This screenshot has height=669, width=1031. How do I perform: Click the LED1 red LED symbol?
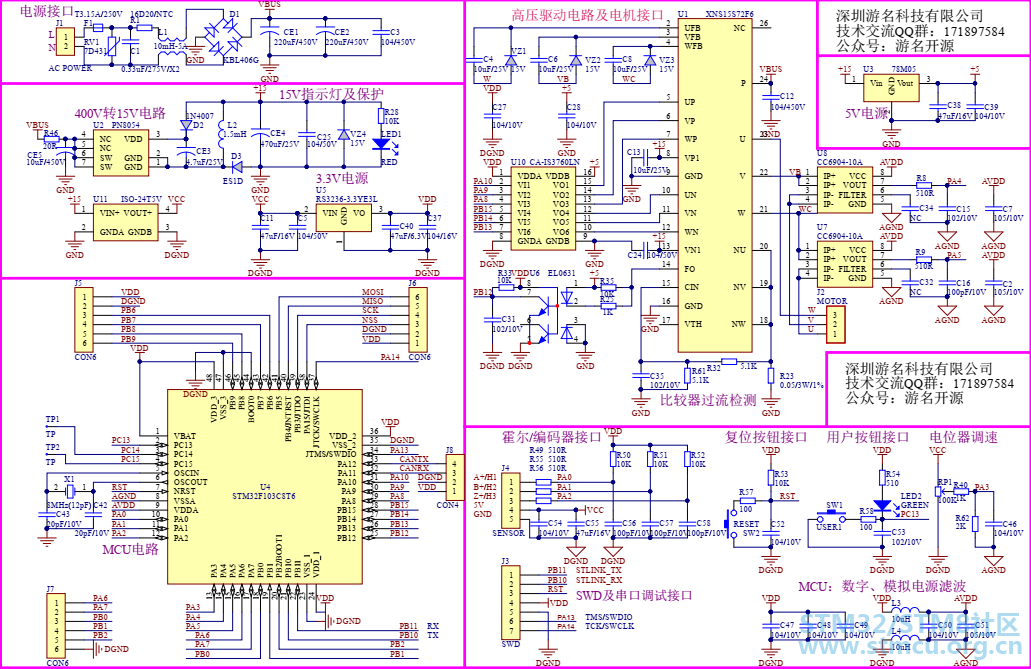(x=381, y=144)
